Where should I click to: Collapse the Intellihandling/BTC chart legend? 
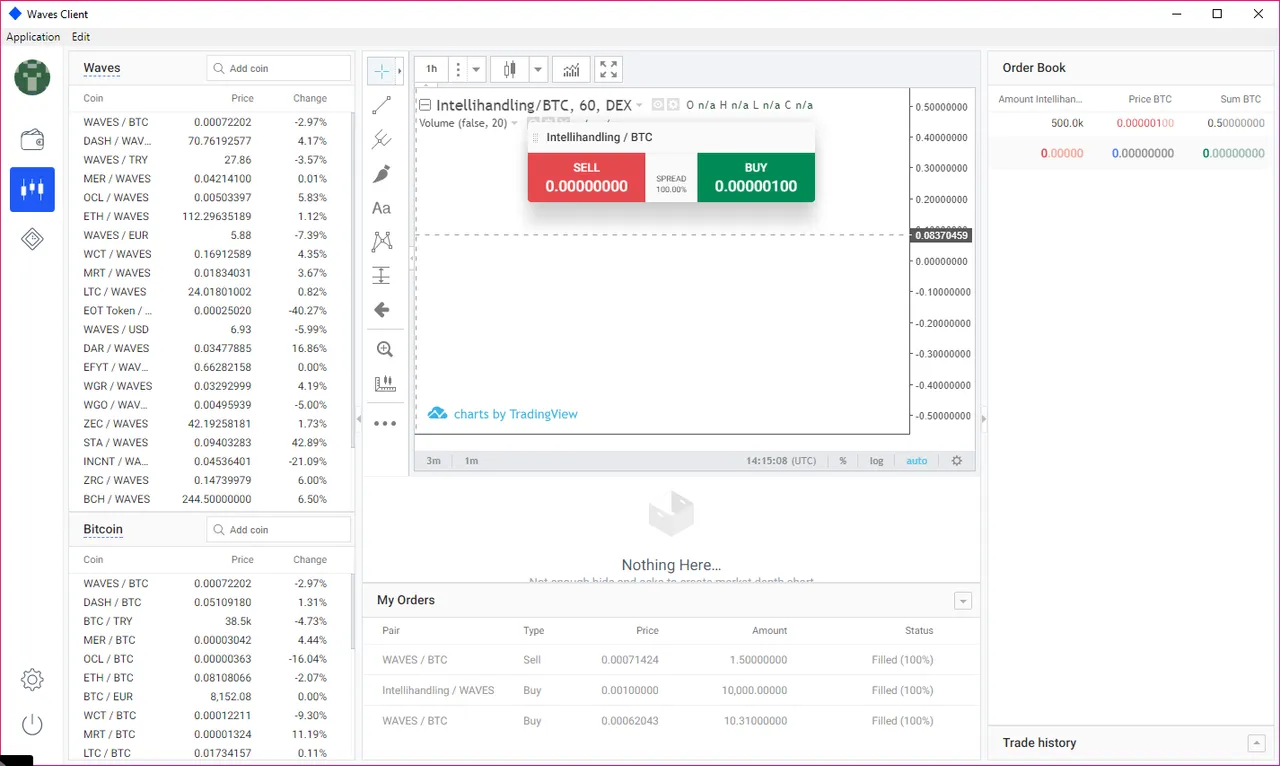425,105
